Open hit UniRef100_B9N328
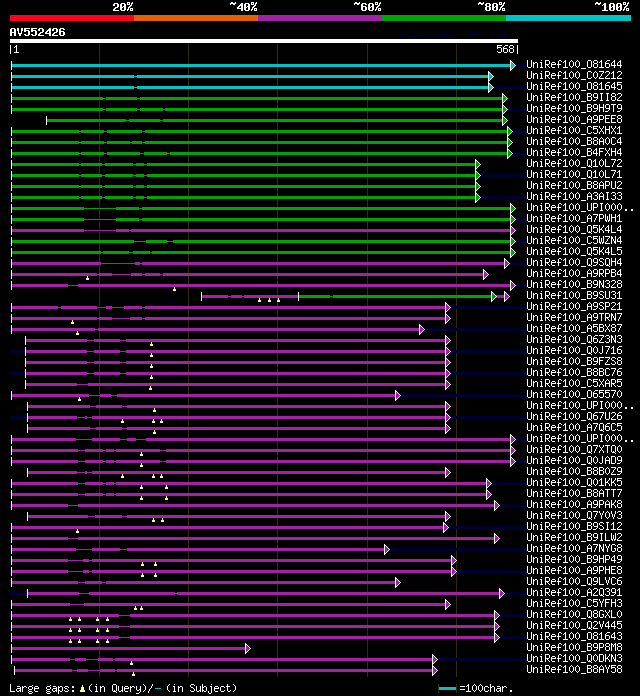Viewport: 640px width, 696px height. [x=574, y=284]
